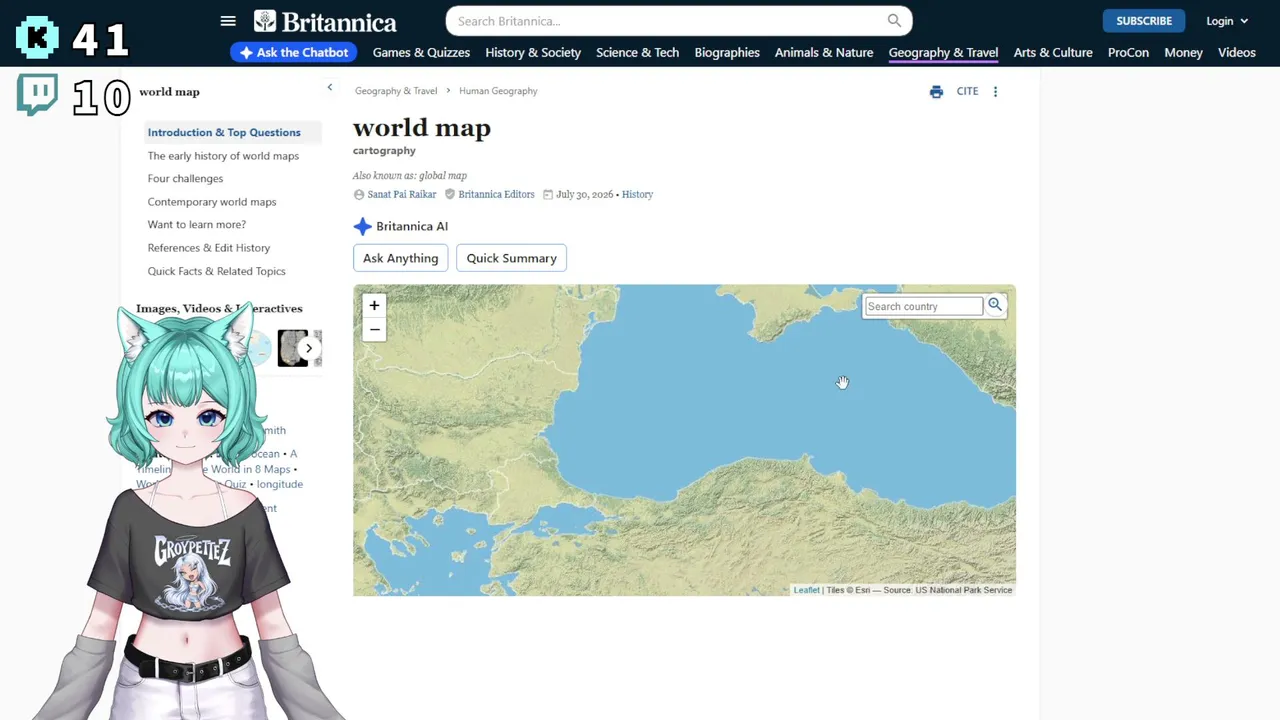Screen dimensions: 1280x720
Task: Advance the media carousel with next arrow
Action: tap(308, 348)
